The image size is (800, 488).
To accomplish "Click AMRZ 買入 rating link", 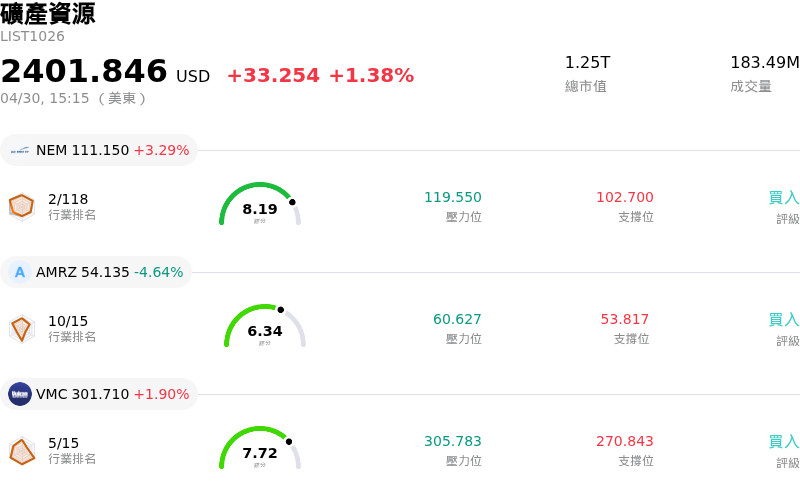I will (x=783, y=320).
